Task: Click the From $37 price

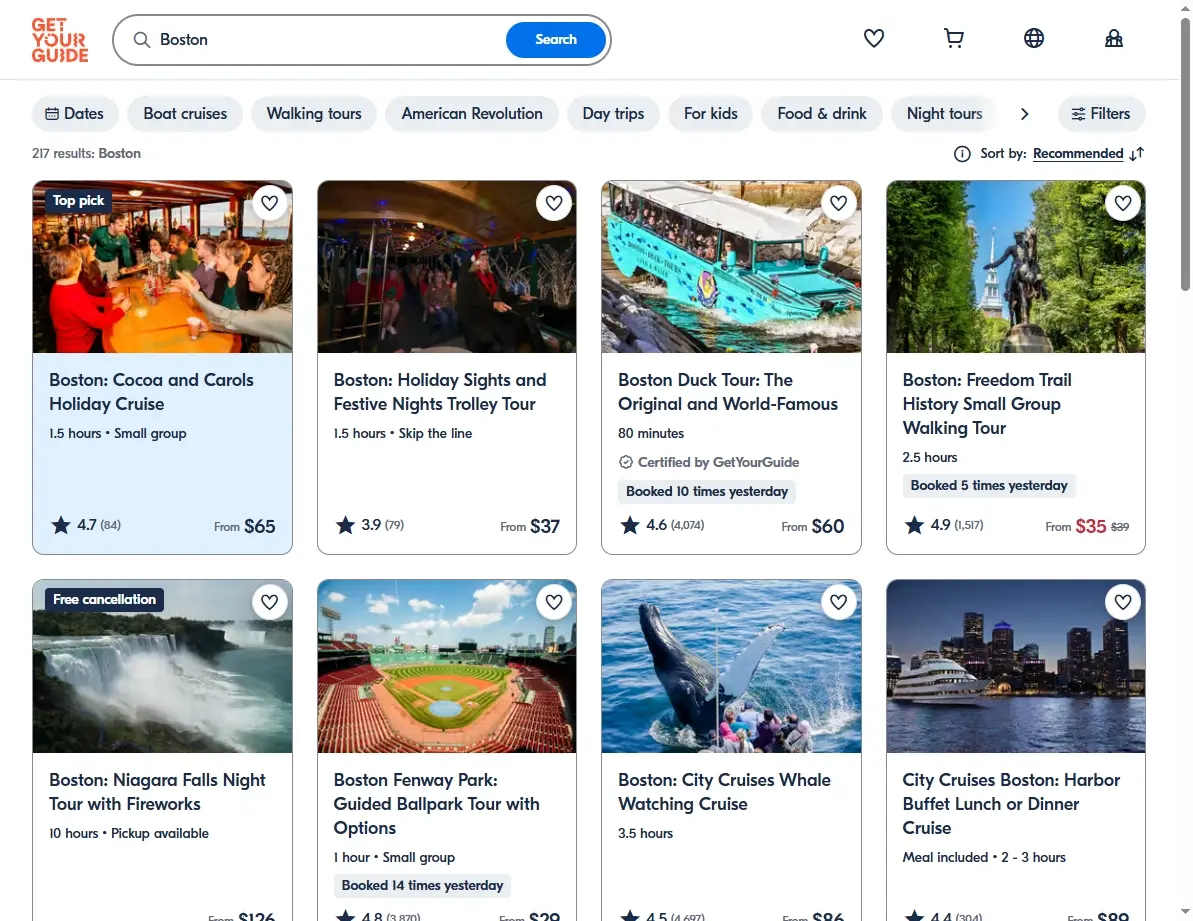Action: 530,526
